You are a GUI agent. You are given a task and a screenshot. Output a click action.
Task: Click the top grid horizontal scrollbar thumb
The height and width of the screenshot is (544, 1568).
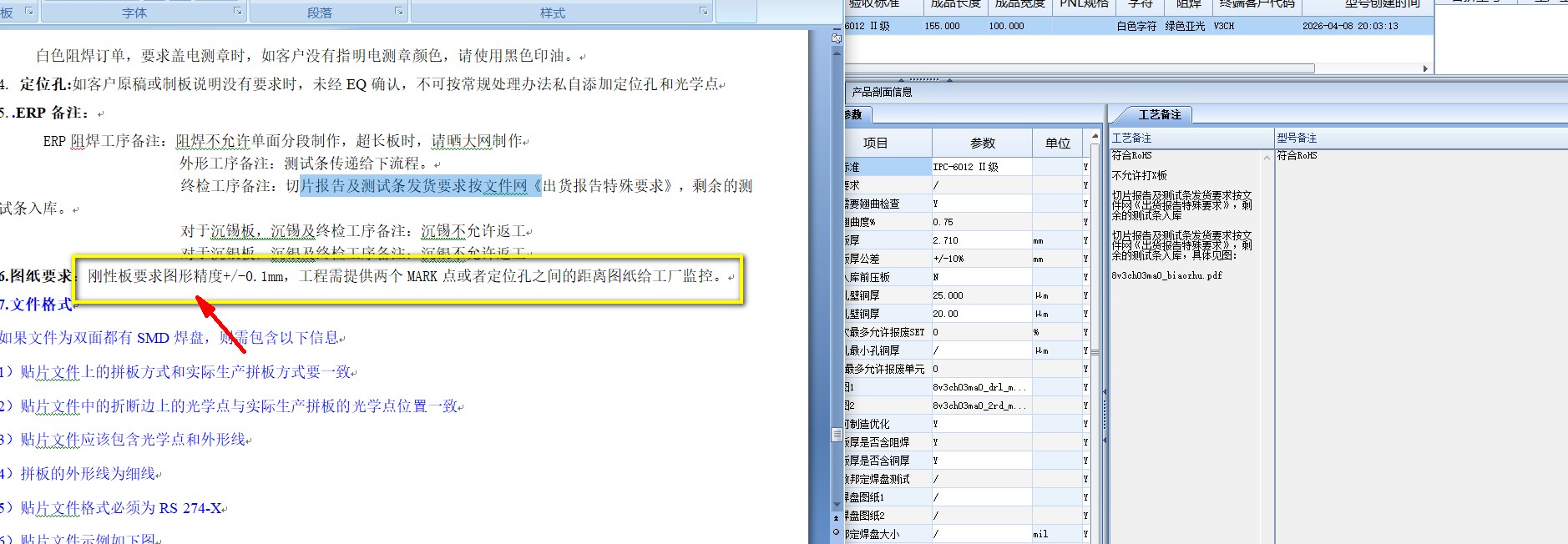(1080, 68)
